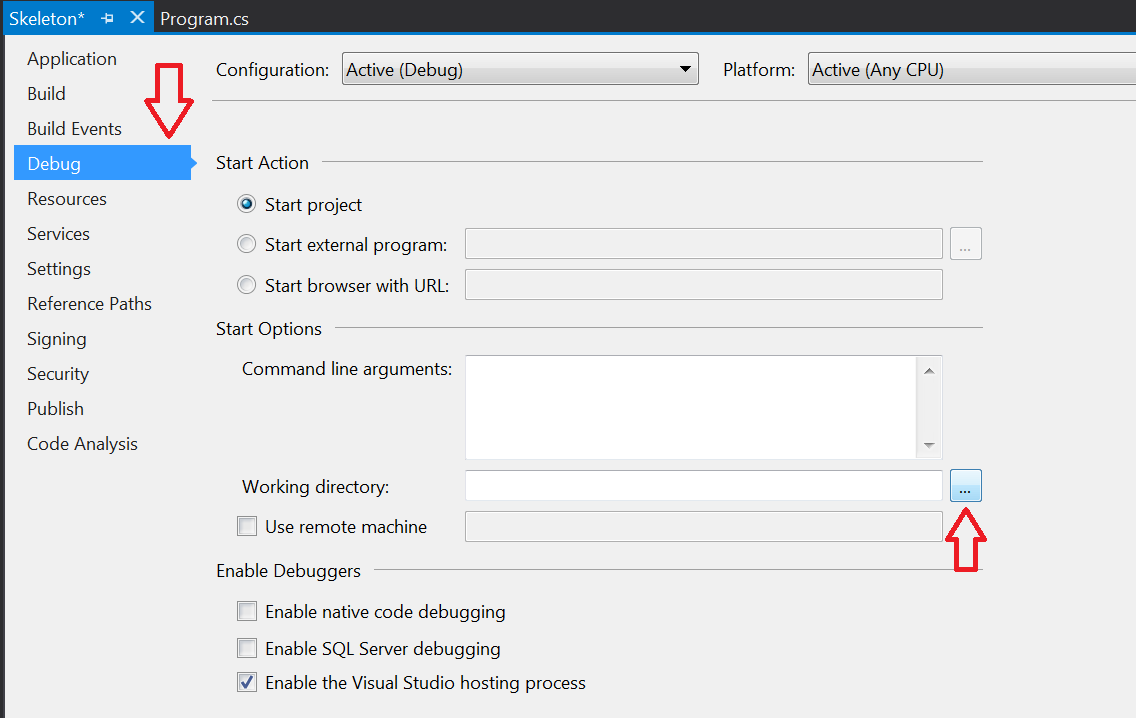
Task: Go to the Application settings page
Action: (72, 59)
